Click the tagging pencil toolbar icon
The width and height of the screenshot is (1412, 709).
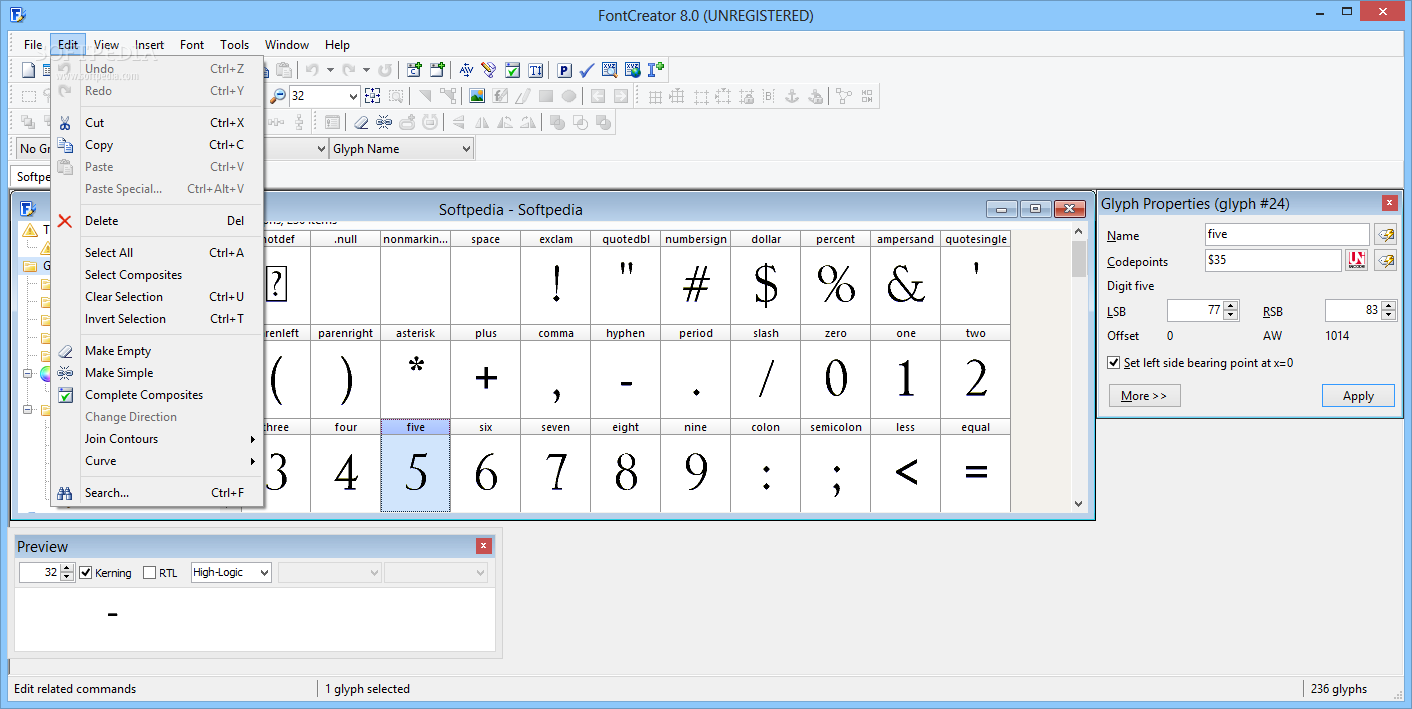point(488,70)
